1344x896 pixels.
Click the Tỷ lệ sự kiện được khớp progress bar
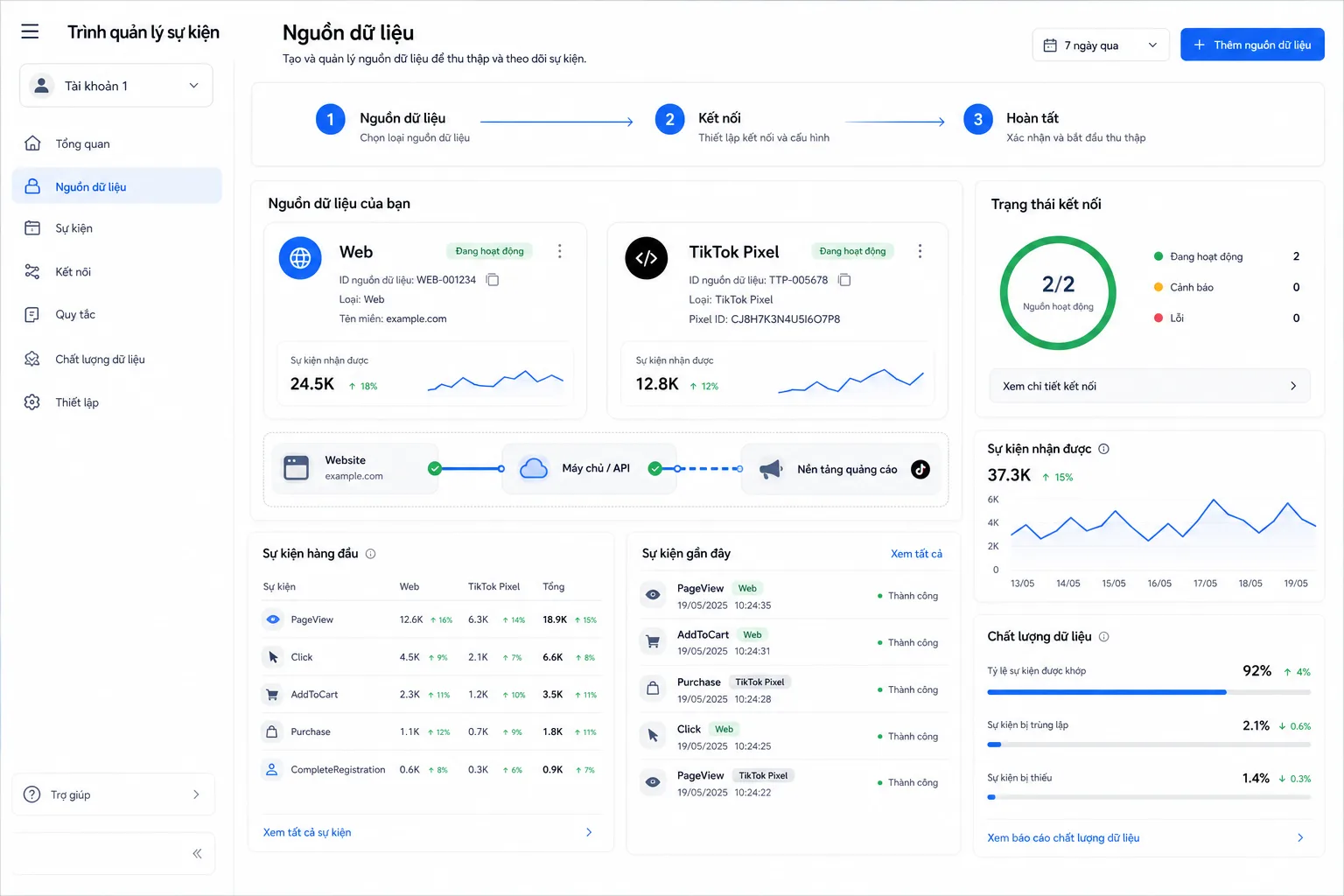[x=1149, y=692]
